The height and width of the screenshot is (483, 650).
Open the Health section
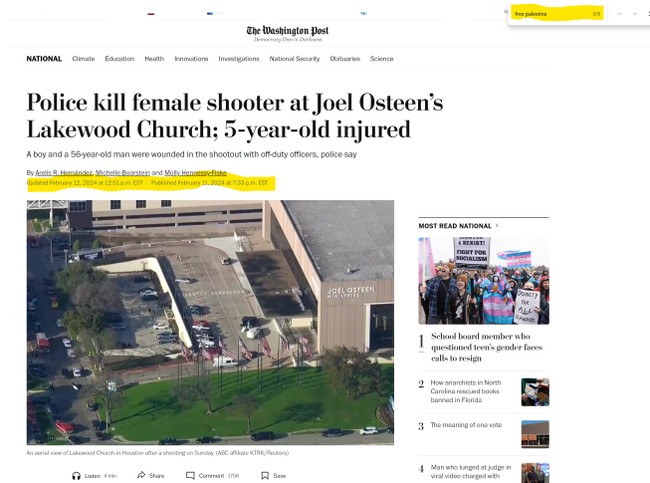point(154,59)
